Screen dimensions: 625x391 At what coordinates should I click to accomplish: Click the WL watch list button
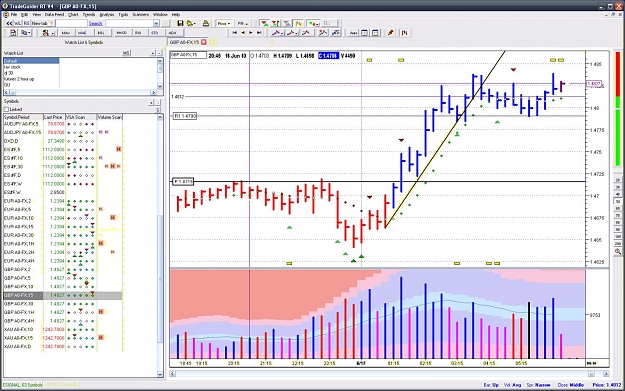(x=18, y=24)
